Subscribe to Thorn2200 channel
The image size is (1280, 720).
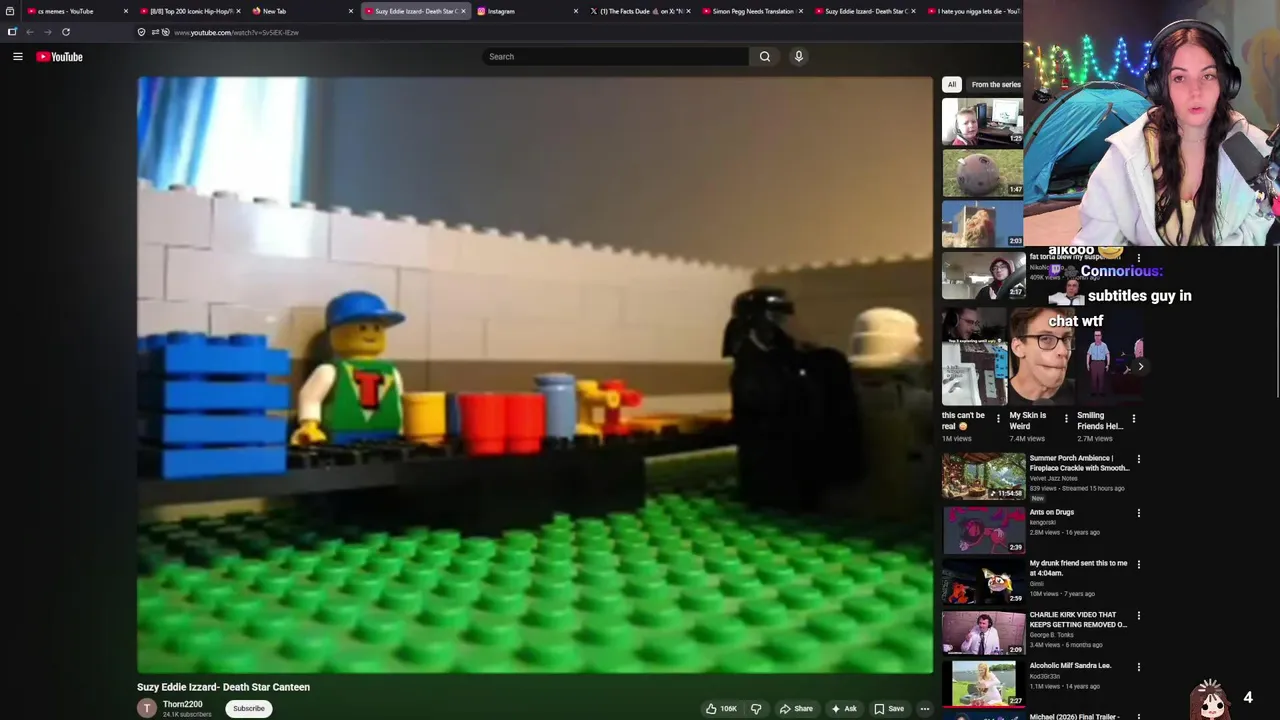tap(249, 709)
